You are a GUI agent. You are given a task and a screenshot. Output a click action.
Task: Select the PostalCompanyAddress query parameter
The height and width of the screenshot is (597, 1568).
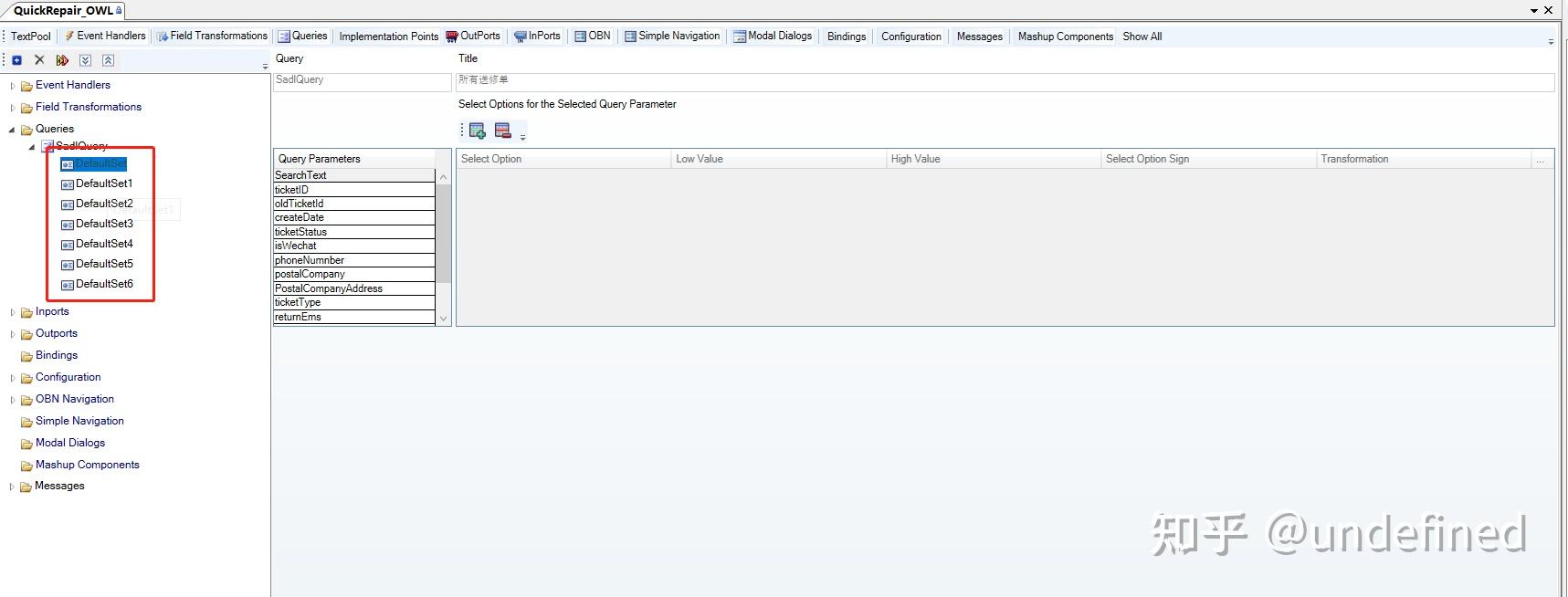[354, 288]
